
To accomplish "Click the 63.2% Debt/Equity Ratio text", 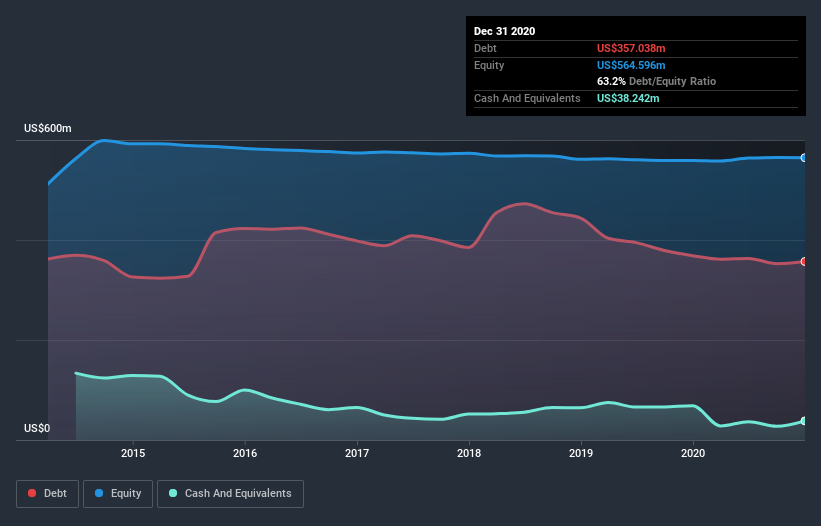I will pos(657,82).
